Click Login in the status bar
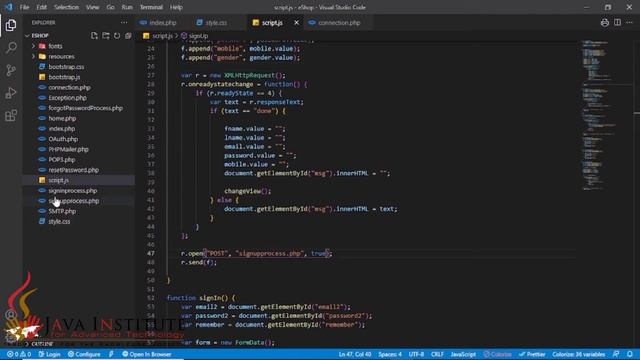The width and height of the screenshot is (640, 360). point(49,354)
